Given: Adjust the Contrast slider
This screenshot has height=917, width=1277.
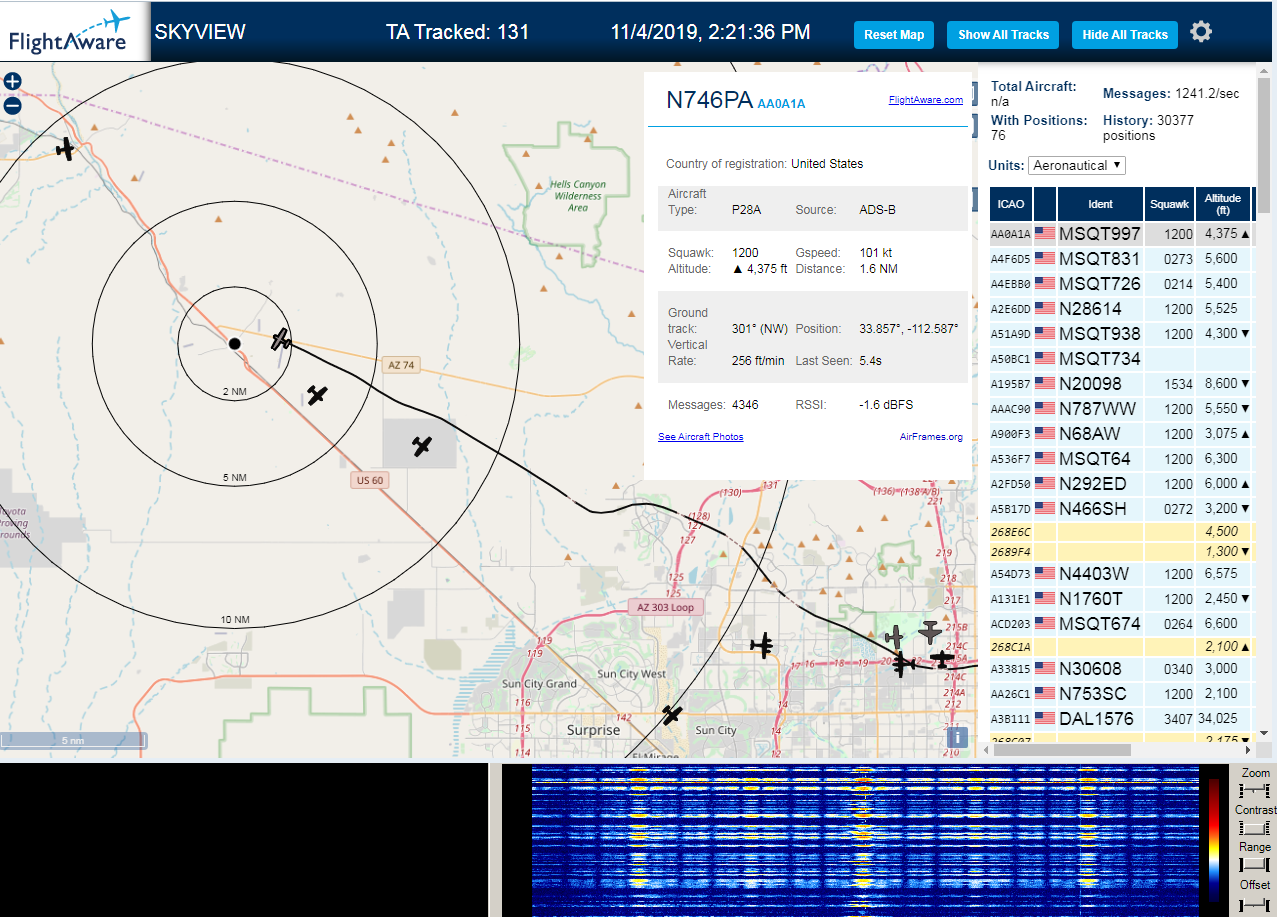Looking at the screenshot, I should coord(1254,827).
